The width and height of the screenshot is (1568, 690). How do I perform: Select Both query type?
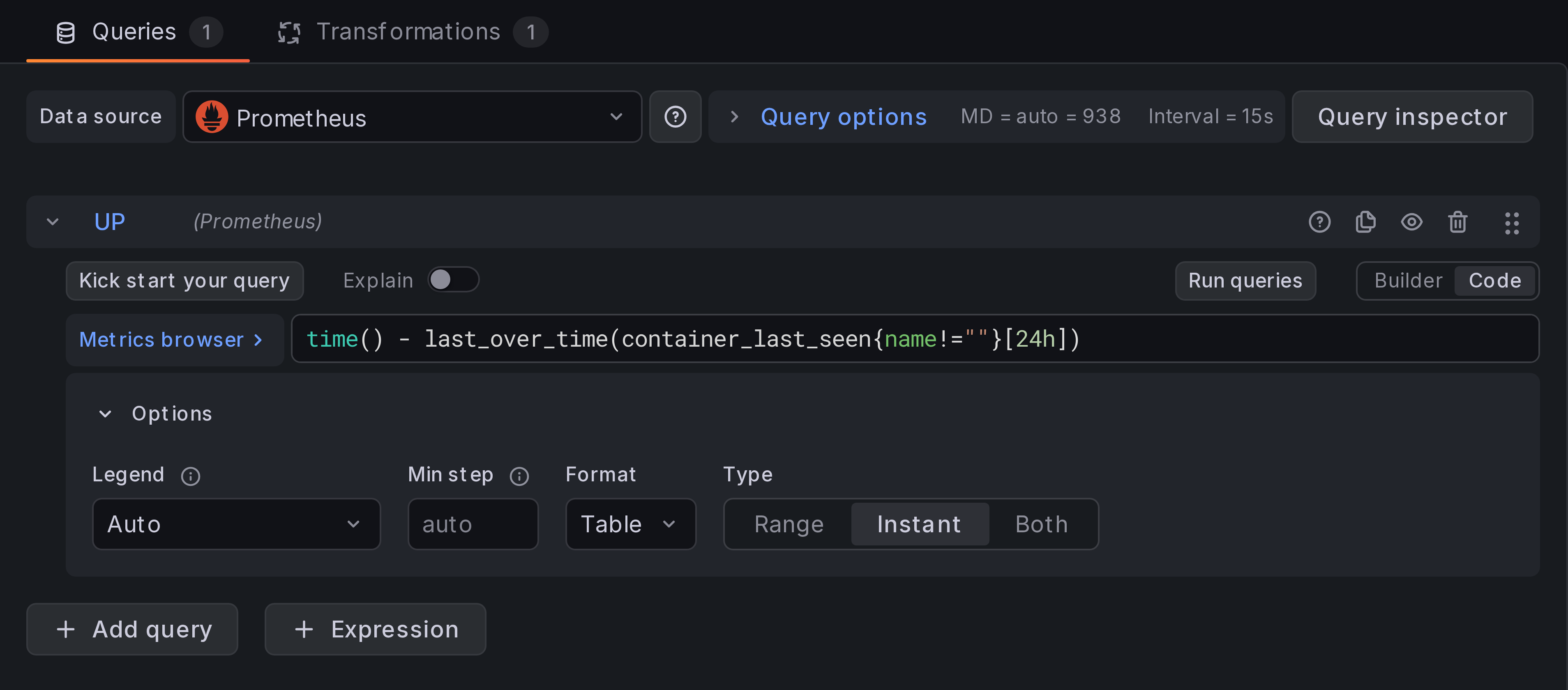click(x=1042, y=524)
